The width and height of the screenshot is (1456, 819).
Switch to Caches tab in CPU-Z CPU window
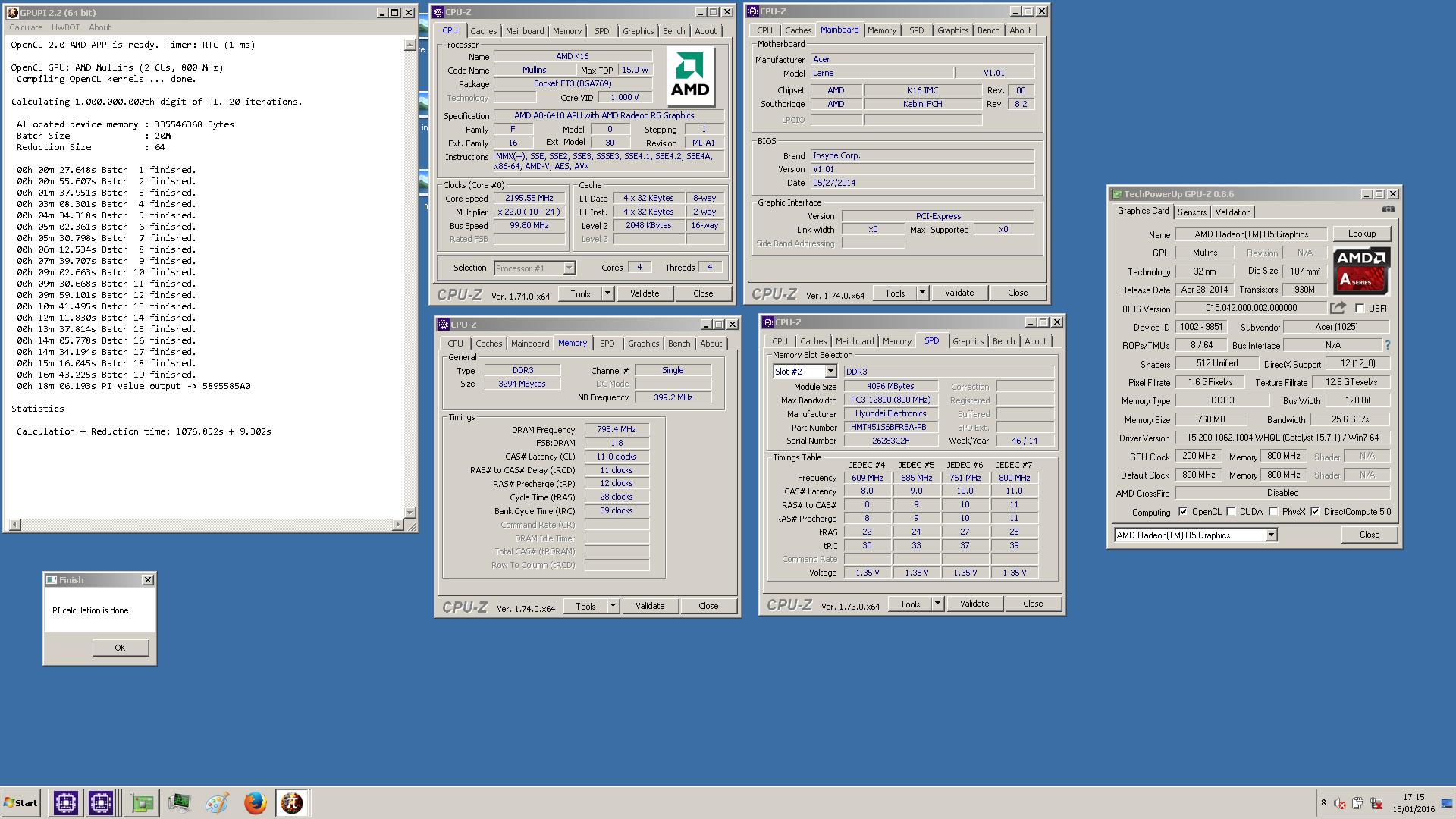[x=483, y=31]
